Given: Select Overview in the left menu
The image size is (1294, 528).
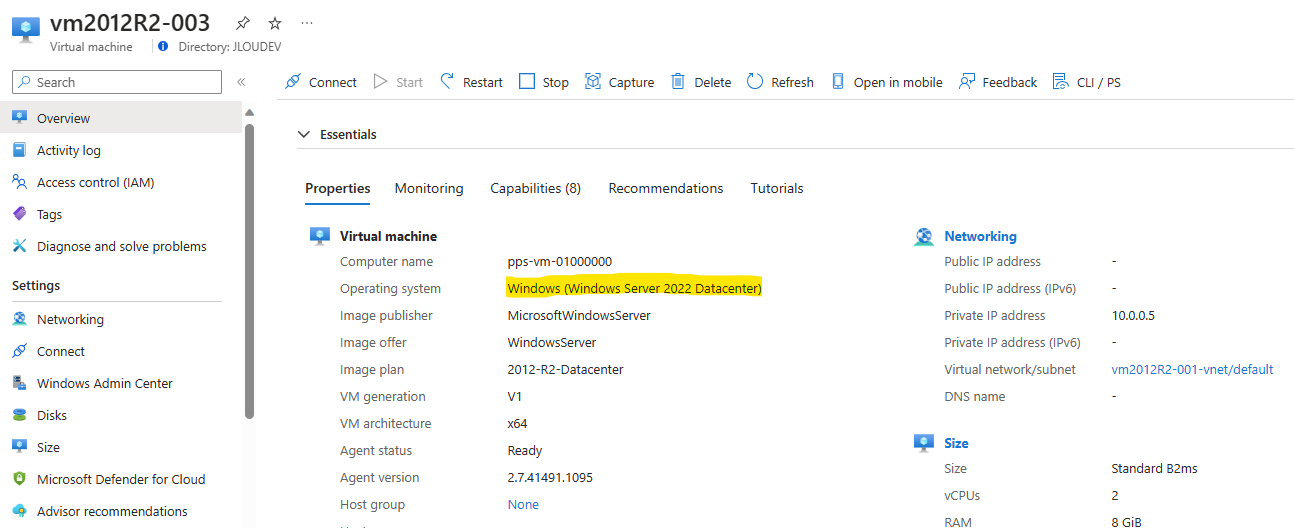Looking at the screenshot, I should pos(123,118).
